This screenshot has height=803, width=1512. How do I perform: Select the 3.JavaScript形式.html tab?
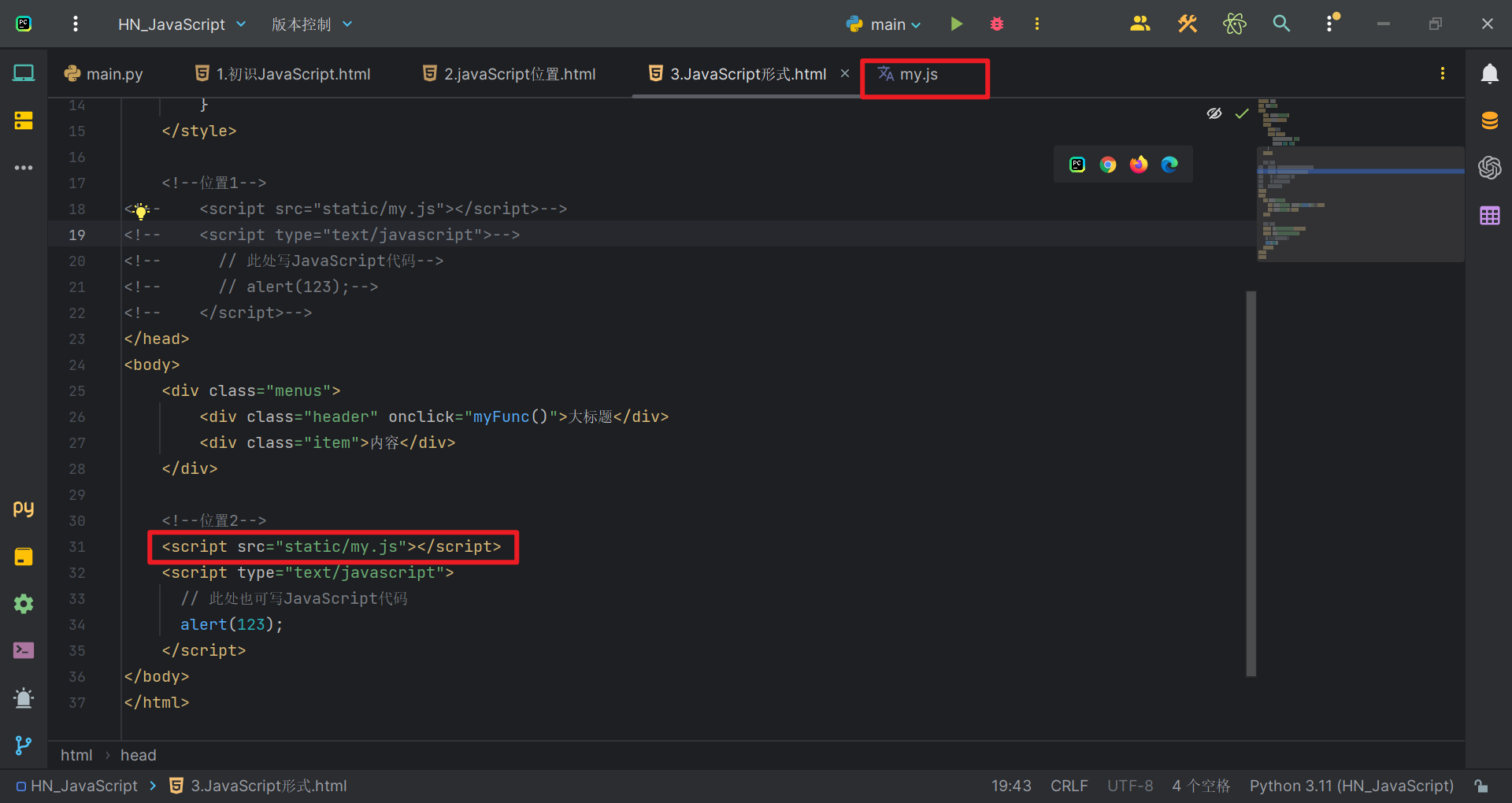point(737,74)
